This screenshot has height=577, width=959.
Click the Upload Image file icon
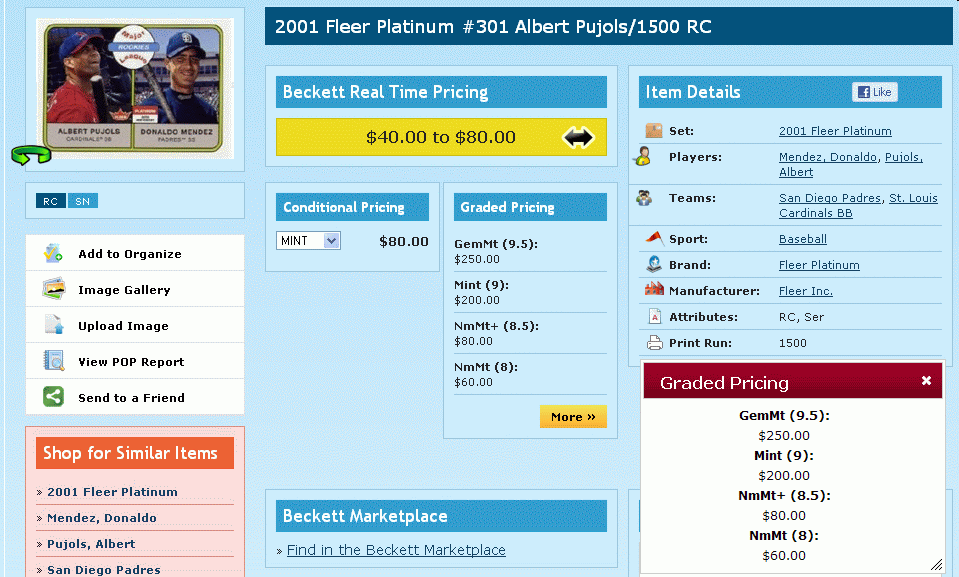click(53, 325)
